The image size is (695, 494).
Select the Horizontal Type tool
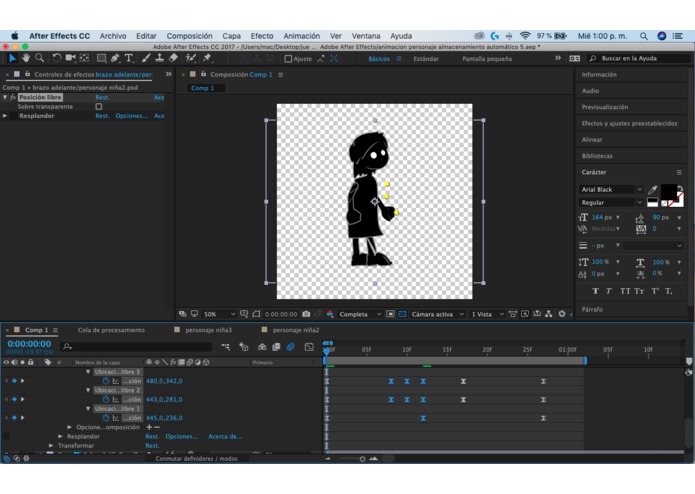[129, 59]
